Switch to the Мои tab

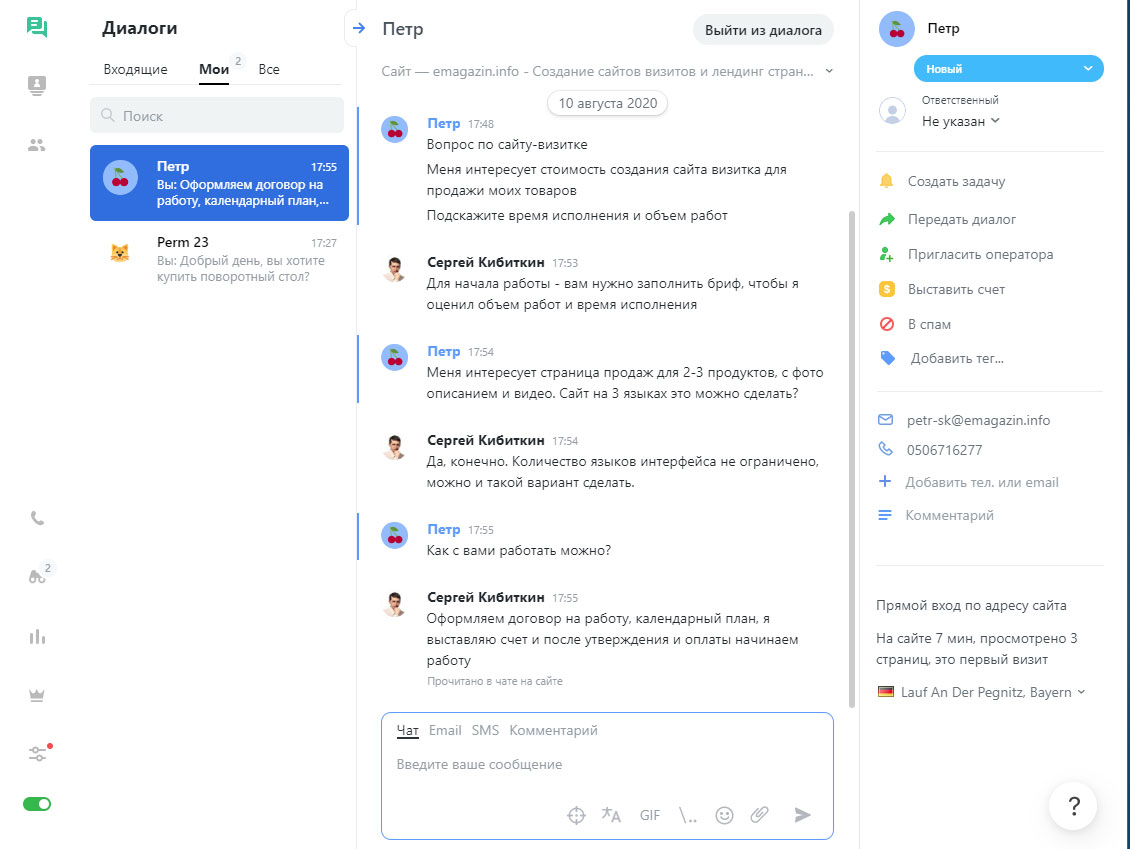214,69
